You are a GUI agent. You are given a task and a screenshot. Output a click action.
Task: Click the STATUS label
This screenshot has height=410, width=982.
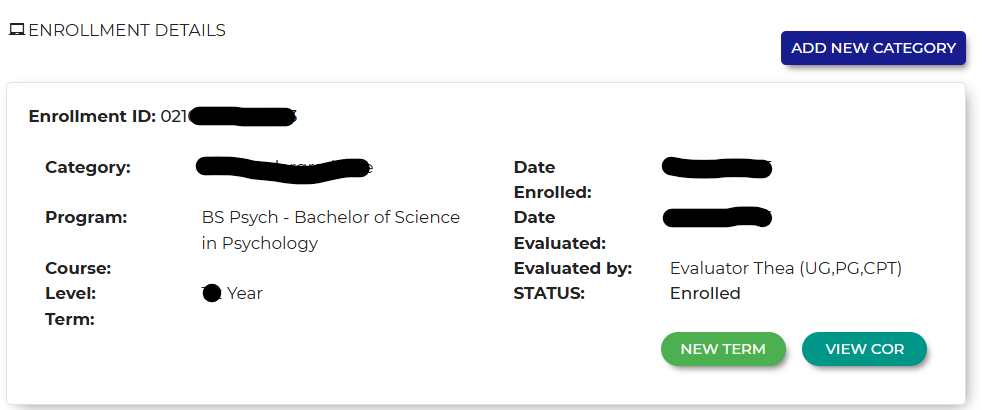[549, 293]
